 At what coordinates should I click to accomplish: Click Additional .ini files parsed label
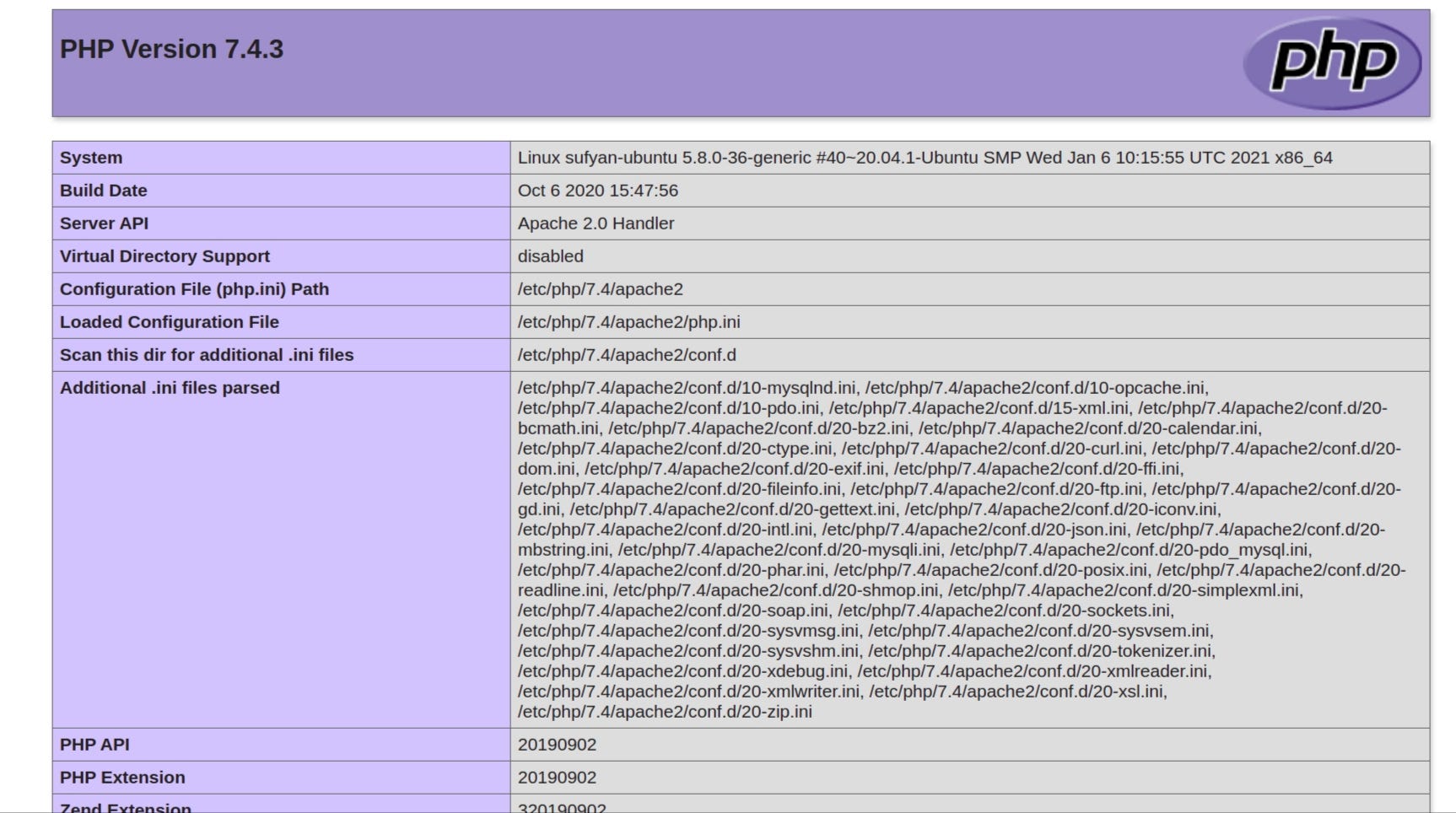click(170, 388)
